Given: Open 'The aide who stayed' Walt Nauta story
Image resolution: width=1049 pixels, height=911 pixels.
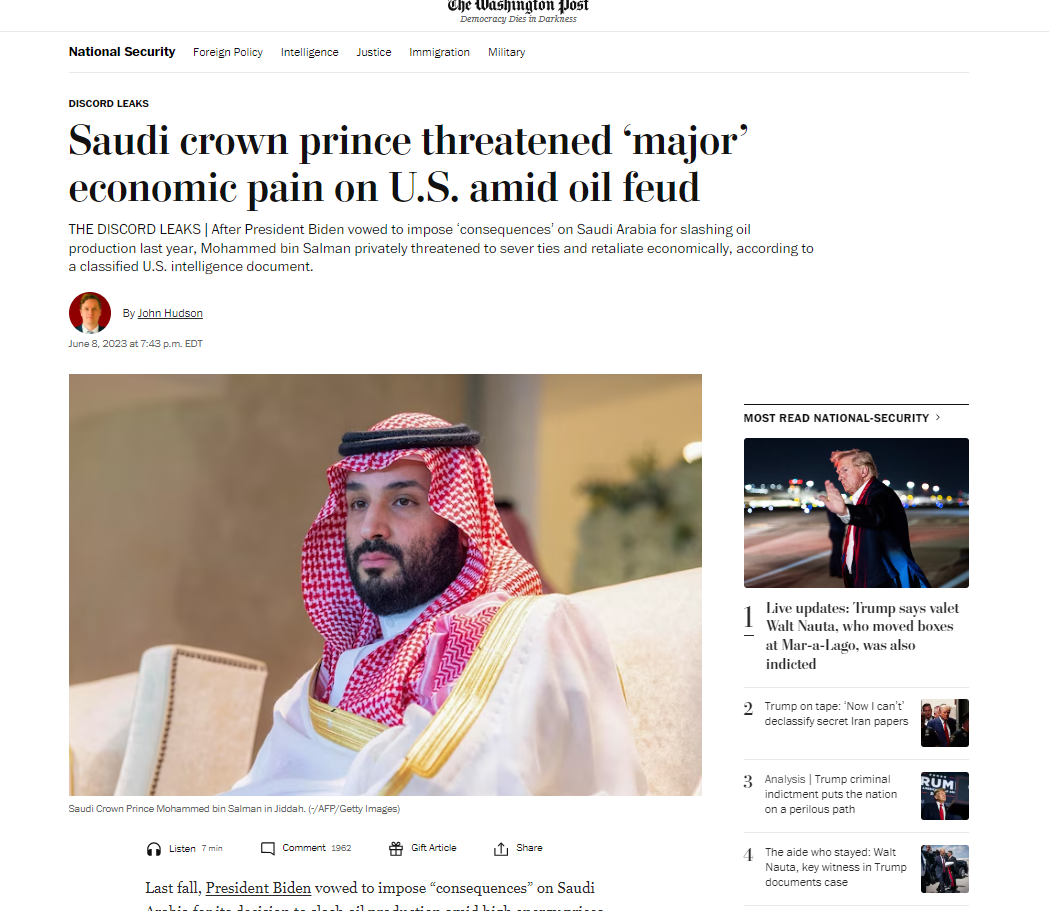Looking at the screenshot, I should tap(836, 867).
